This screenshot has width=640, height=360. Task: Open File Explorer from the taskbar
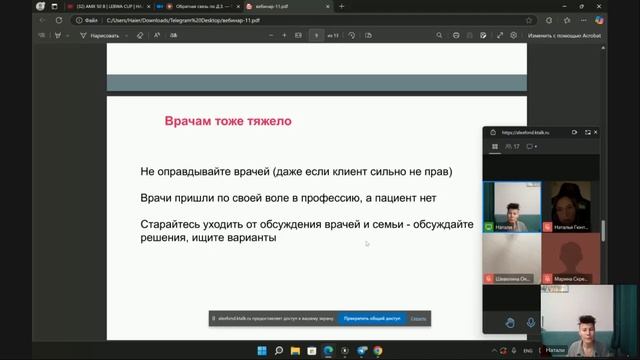295,351
